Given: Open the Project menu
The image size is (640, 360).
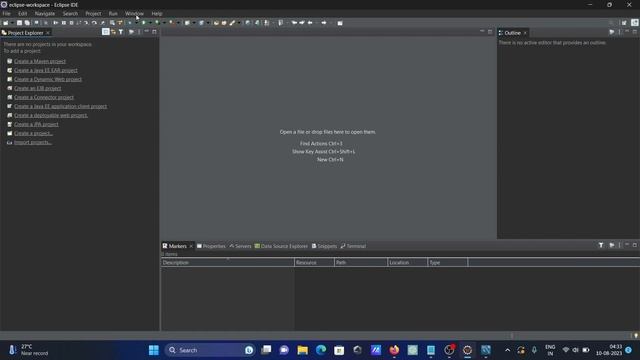Looking at the screenshot, I should tap(93, 13).
